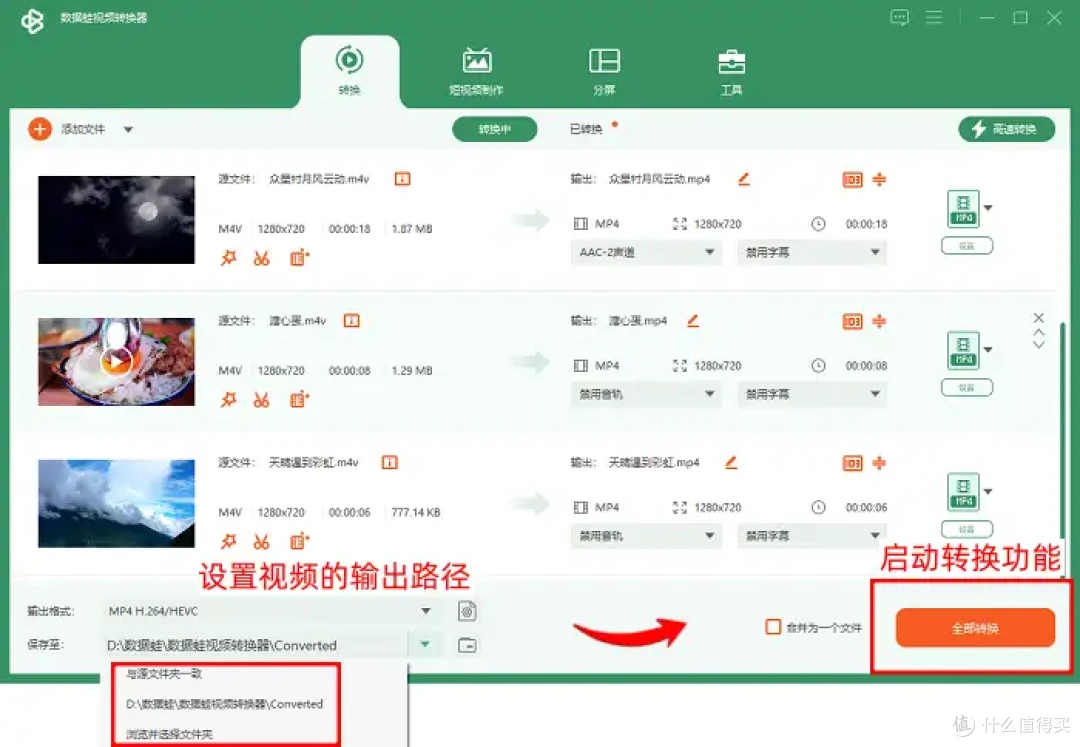
Task: Expand MP4 format picker arrow for 溏心蛋 row
Action: tap(988, 350)
